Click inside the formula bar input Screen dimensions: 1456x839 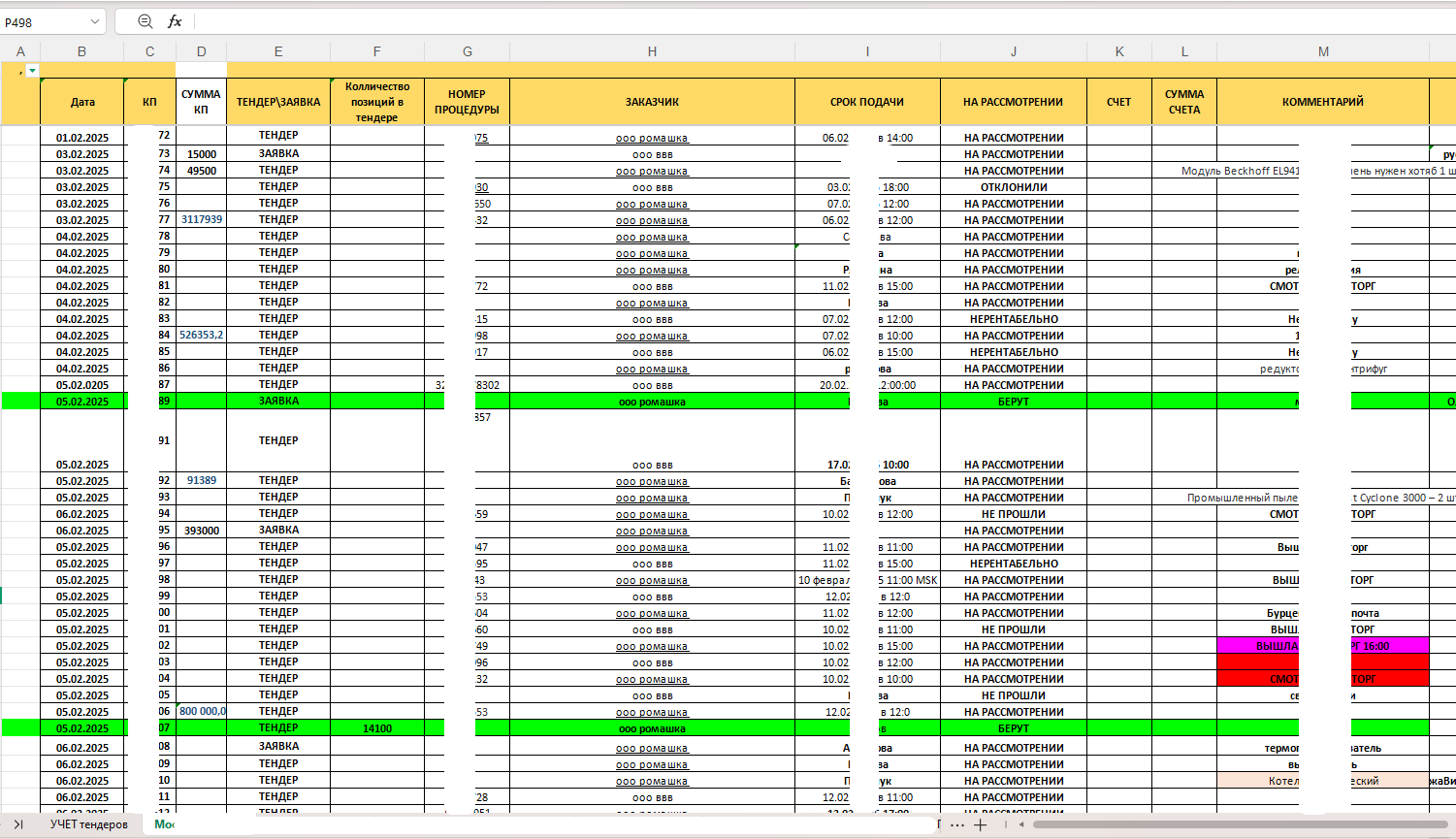[x=825, y=21]
